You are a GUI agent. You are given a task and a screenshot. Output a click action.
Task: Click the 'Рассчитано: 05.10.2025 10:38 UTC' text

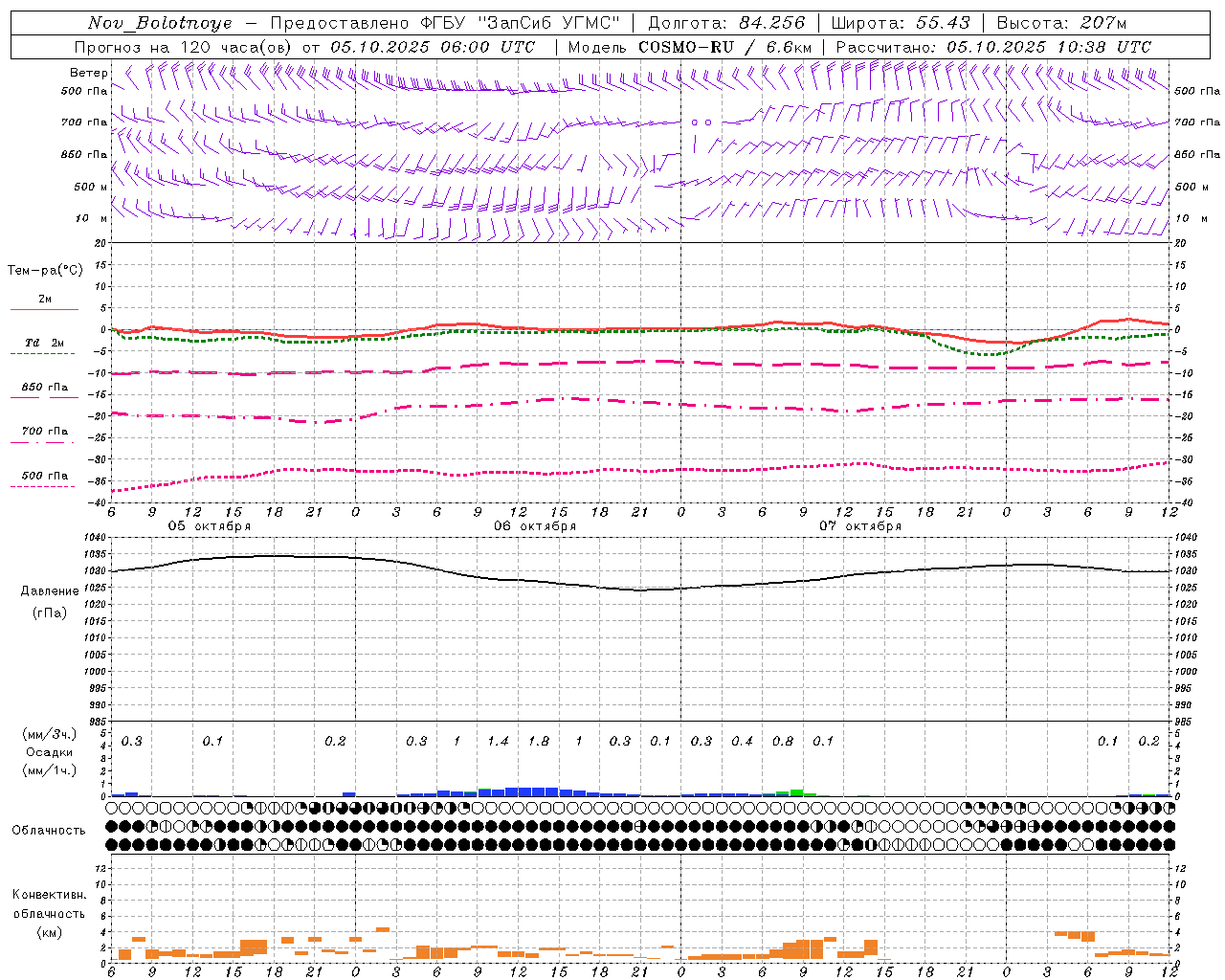click(993, 47)
